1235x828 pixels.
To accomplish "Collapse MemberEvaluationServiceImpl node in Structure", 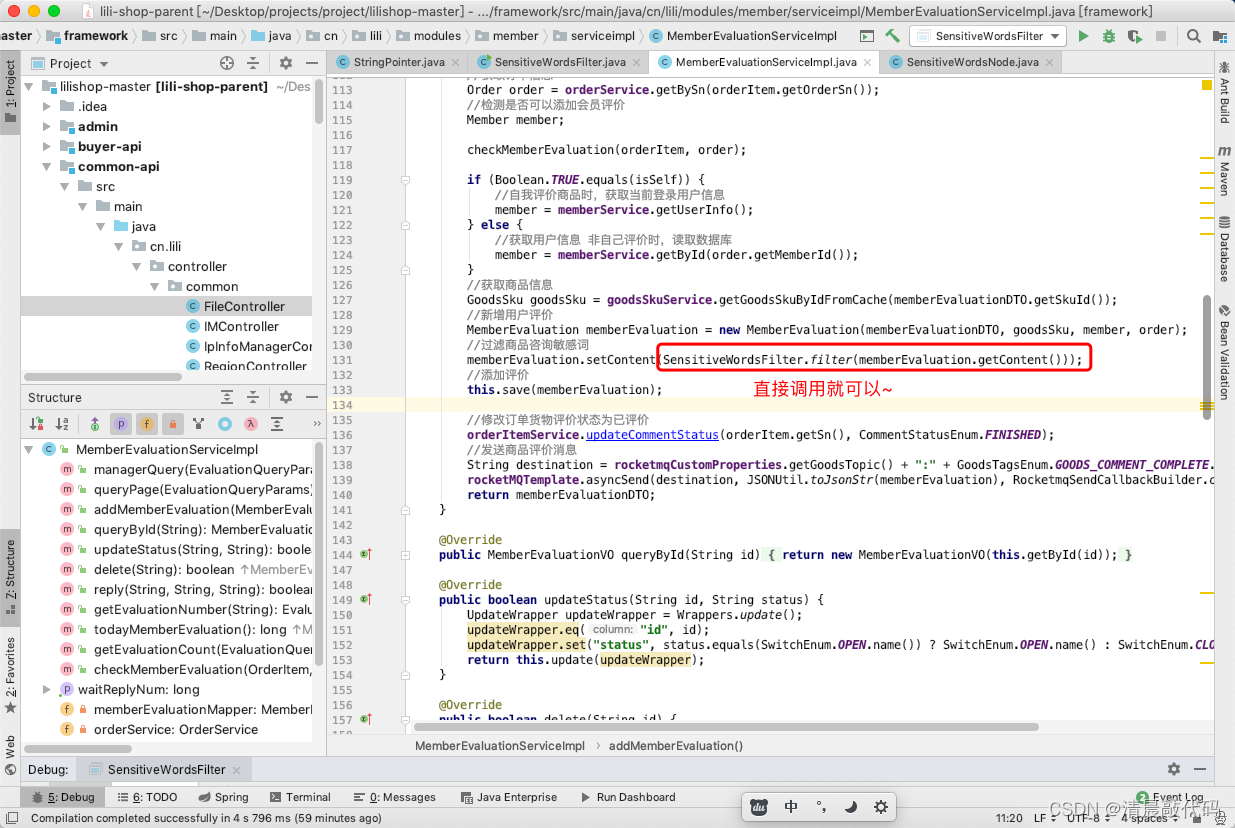I will click(29, 450).
